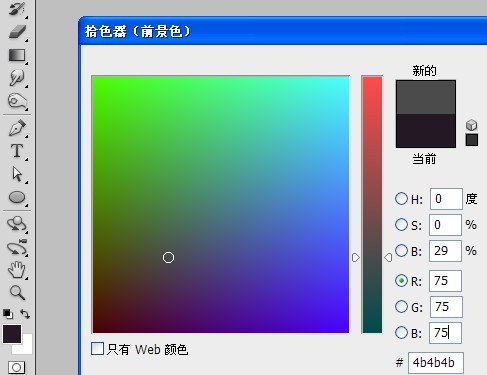Screen dimensions: 487x375
Task: Select the Eraser tool
Action: click(x=17, y=32)
